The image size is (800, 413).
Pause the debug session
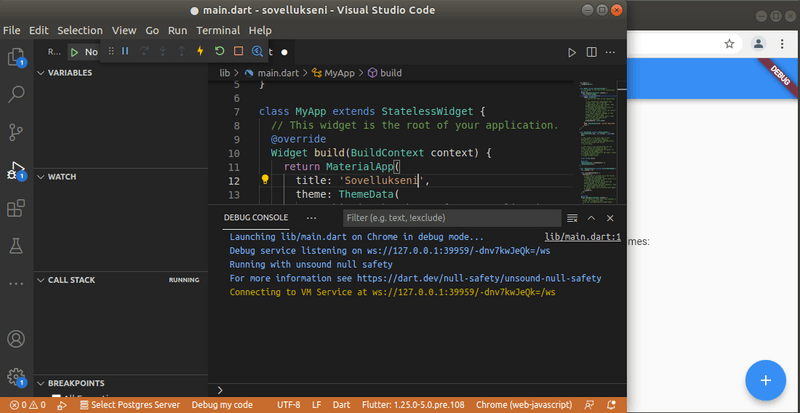(x=125, y=51)
